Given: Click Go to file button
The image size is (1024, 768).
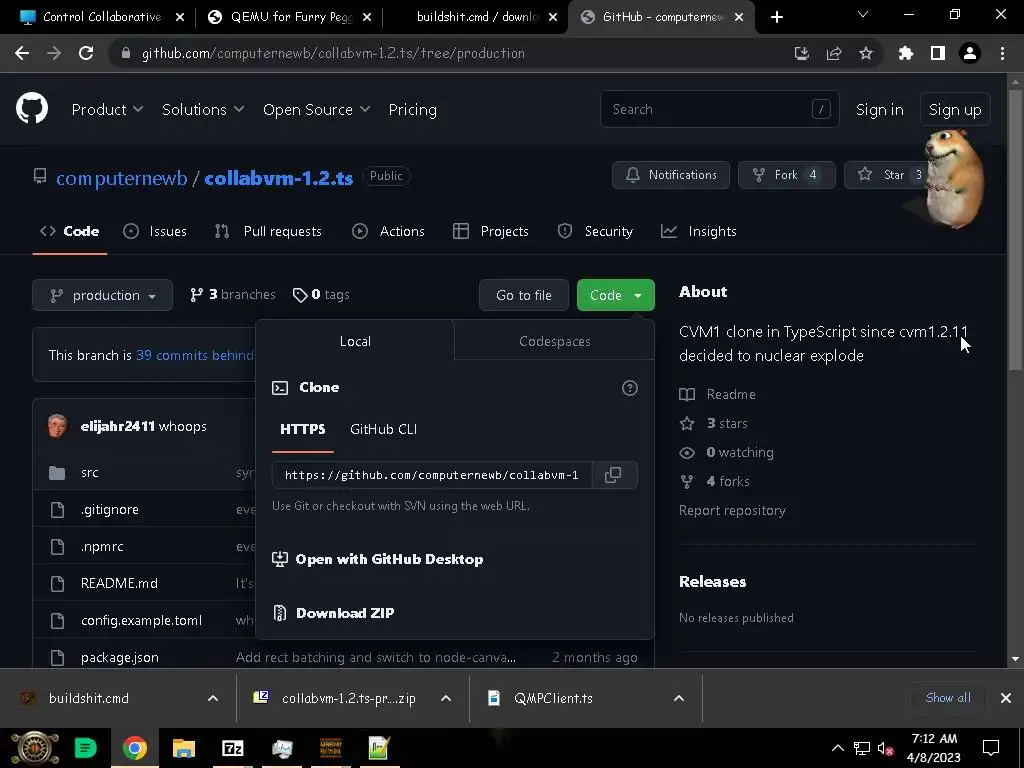Looking at the screenshot, I should point(524,295).
